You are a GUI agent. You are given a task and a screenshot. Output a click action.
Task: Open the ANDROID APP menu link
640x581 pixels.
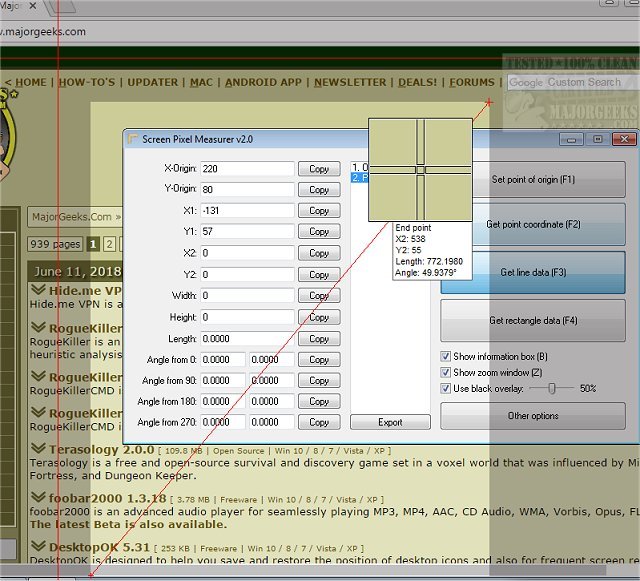coord(263,82)
